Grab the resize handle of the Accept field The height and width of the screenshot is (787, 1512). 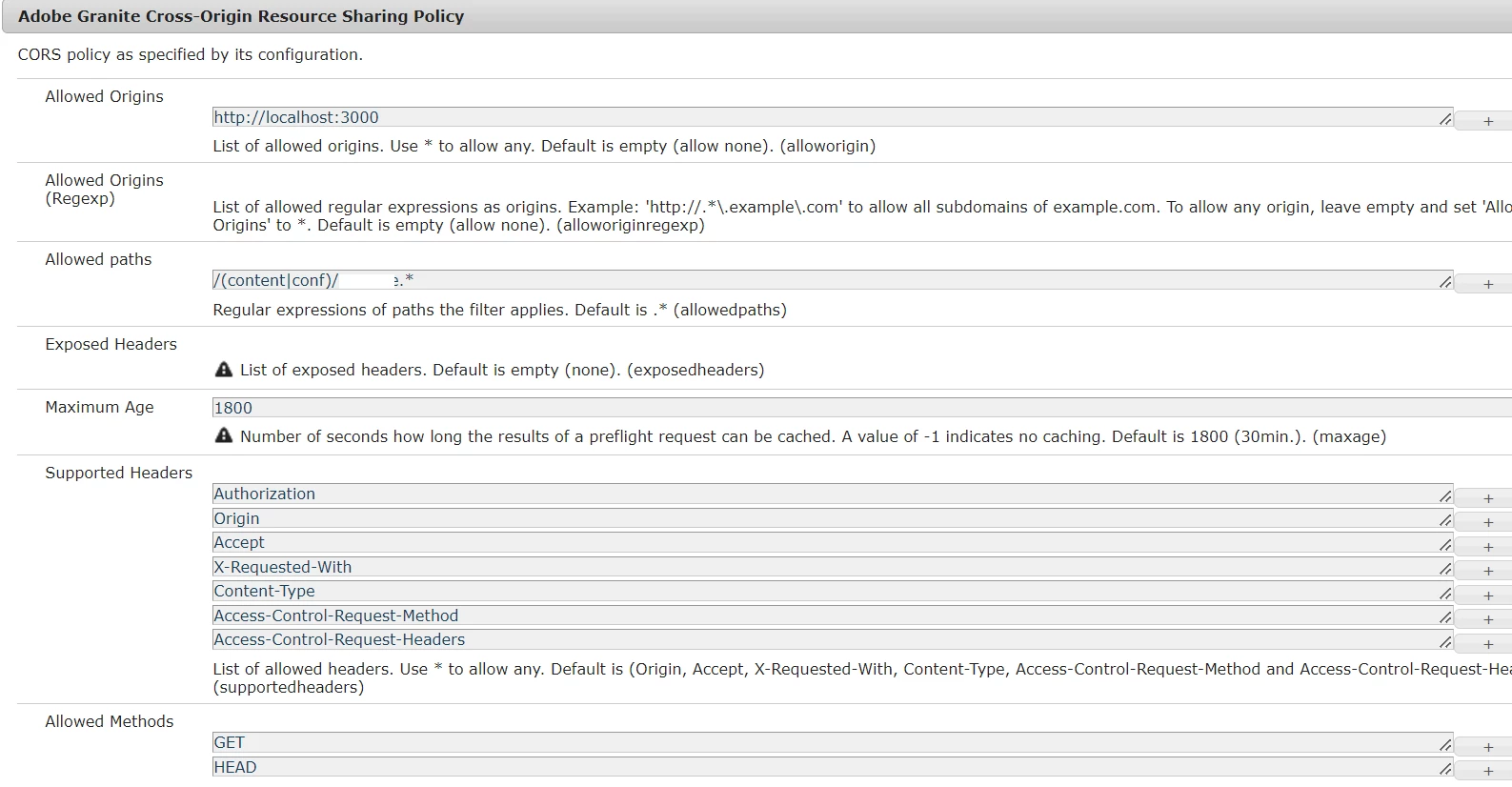click(x=1445, y=545)
